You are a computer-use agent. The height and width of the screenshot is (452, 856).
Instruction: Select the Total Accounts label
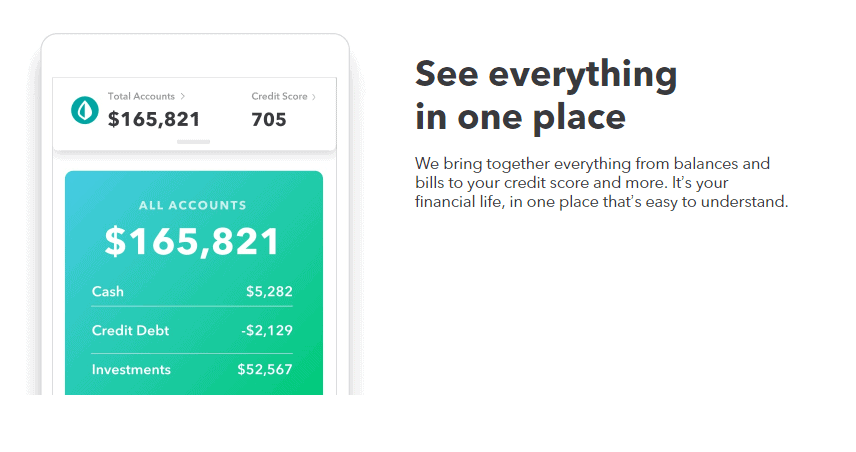(x=141, y=96)
